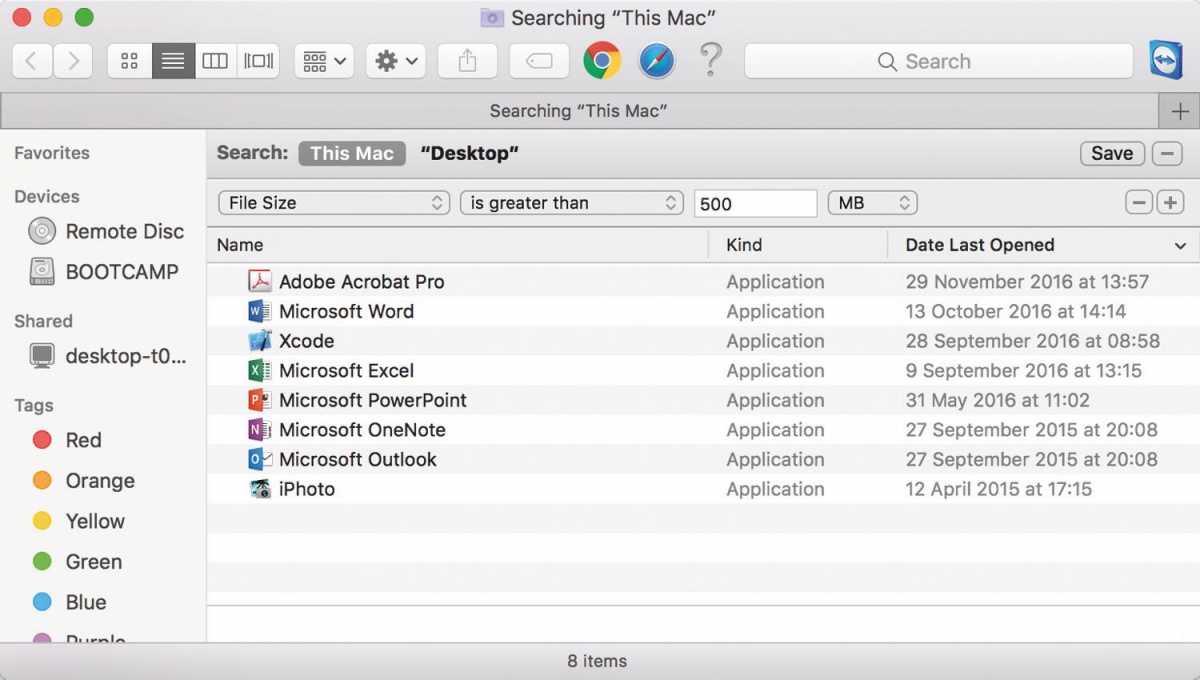Save the search
Image resolution: width=1200 pixels, height=680 pixels.
[x=1112, y=153]
